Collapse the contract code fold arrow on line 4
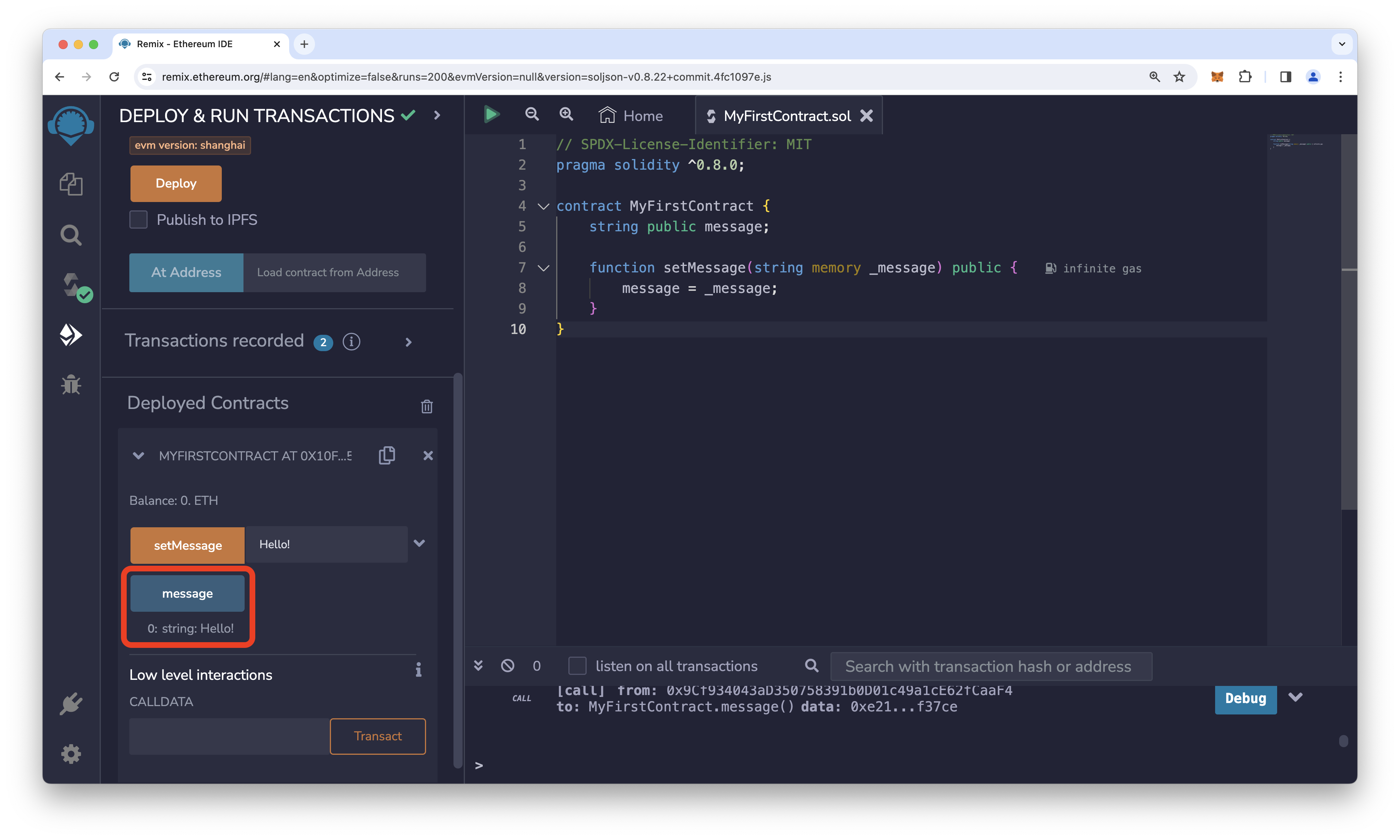Viewport: 1400px width, 840px height. (x=543, y=206)
